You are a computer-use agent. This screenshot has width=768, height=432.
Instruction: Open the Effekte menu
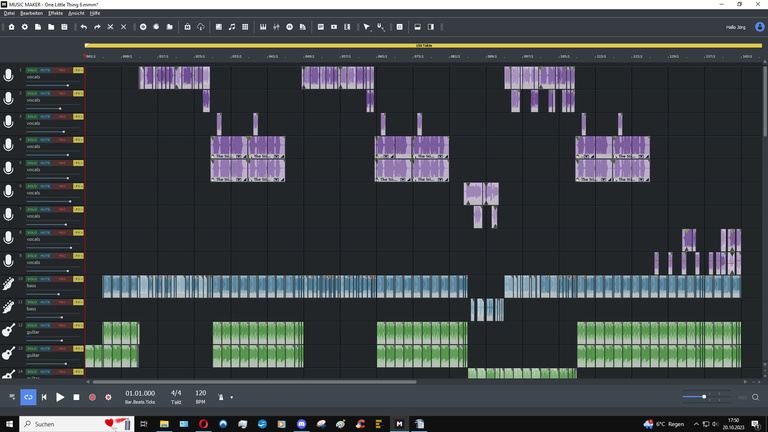coord(56,13)
